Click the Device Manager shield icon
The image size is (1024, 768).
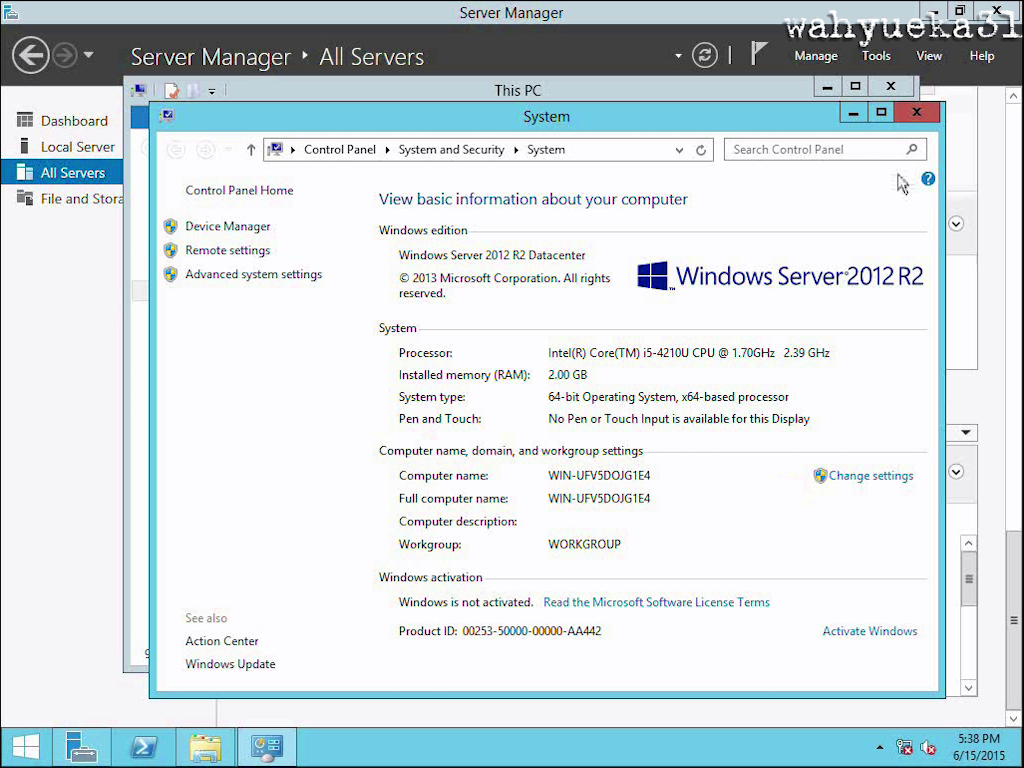(170, 226)
